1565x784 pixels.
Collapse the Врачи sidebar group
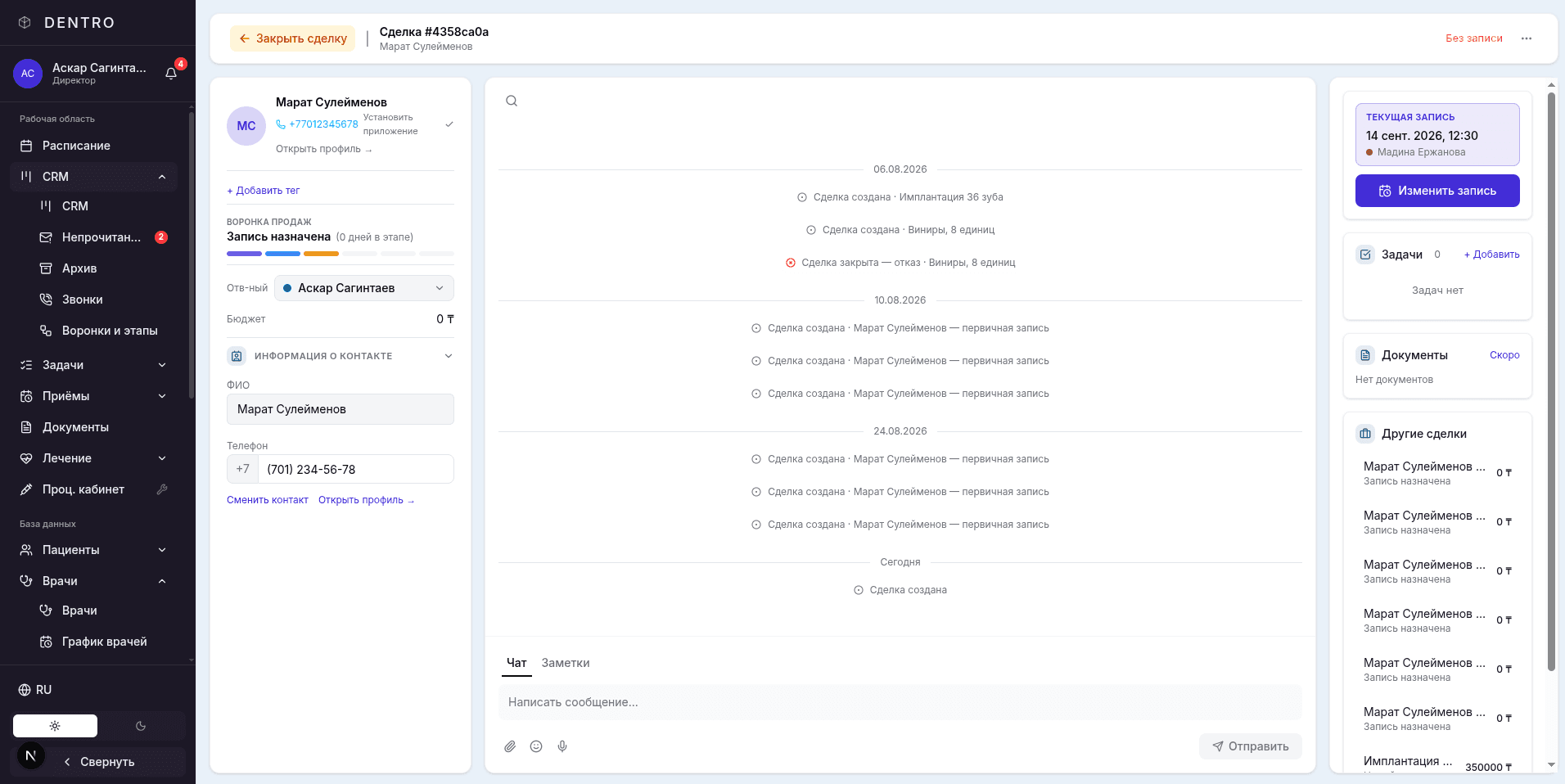pyautogui.click(x=162, y=581)
